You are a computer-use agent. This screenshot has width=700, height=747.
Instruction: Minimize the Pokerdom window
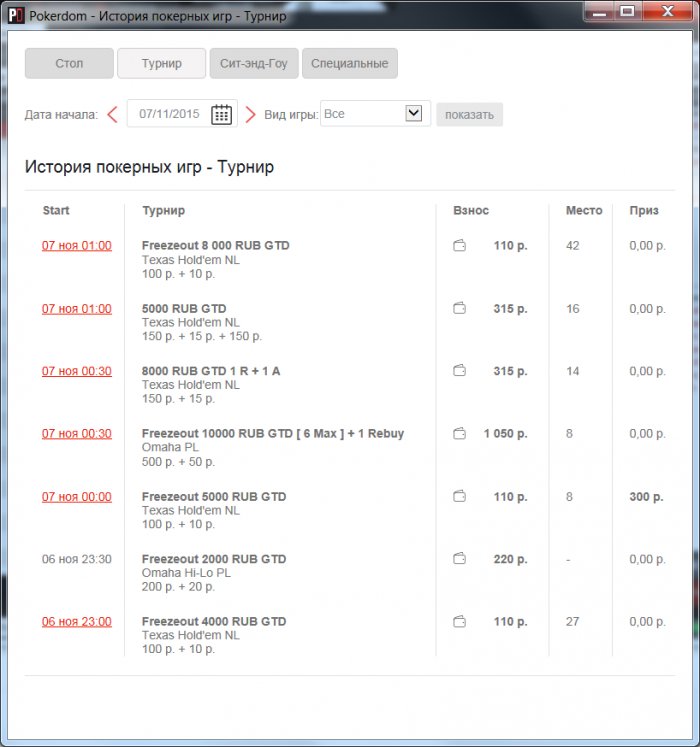(x=599, y=11)
